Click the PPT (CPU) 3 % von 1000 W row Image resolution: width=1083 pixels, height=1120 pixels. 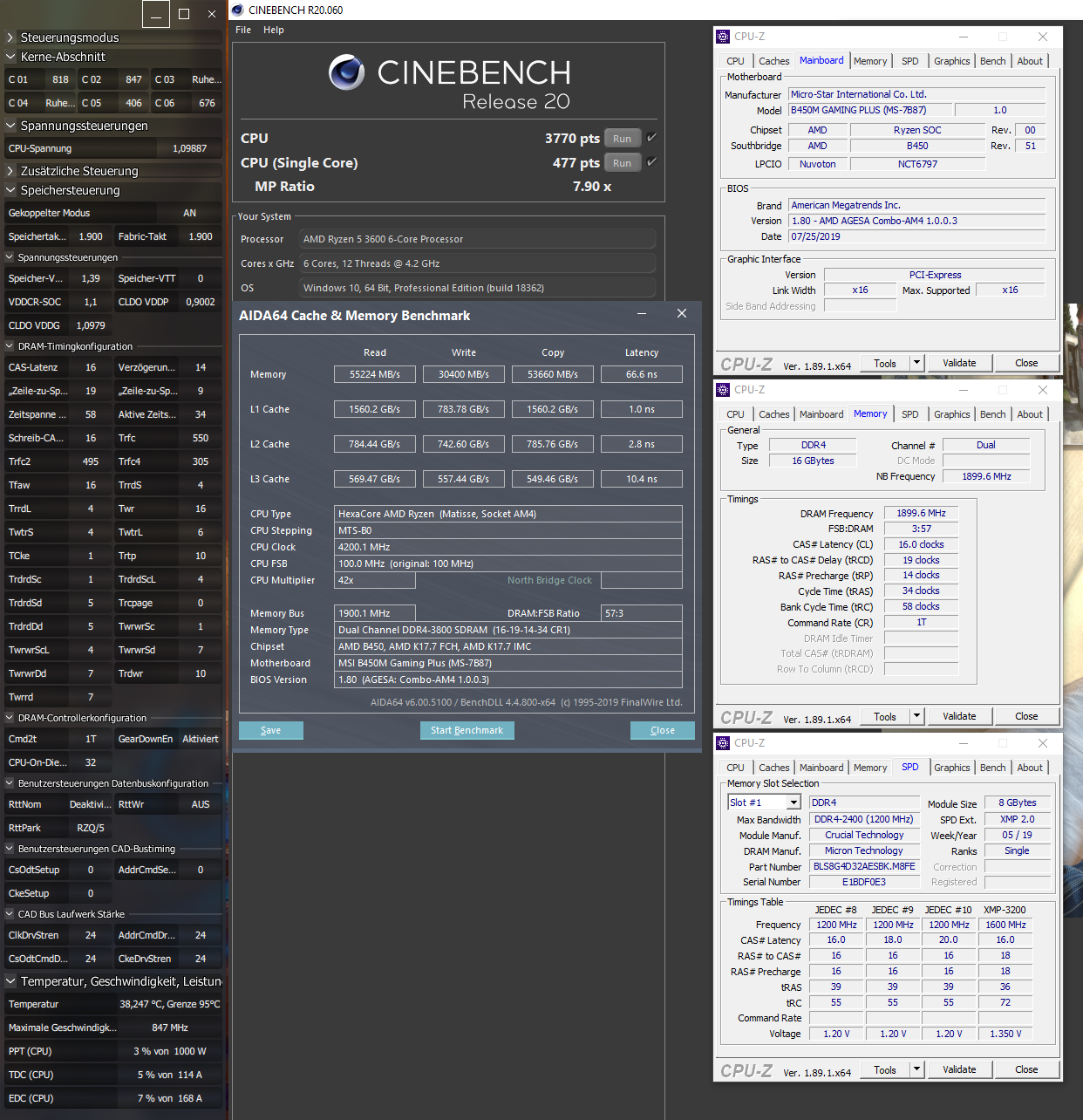coord(113,1051)
